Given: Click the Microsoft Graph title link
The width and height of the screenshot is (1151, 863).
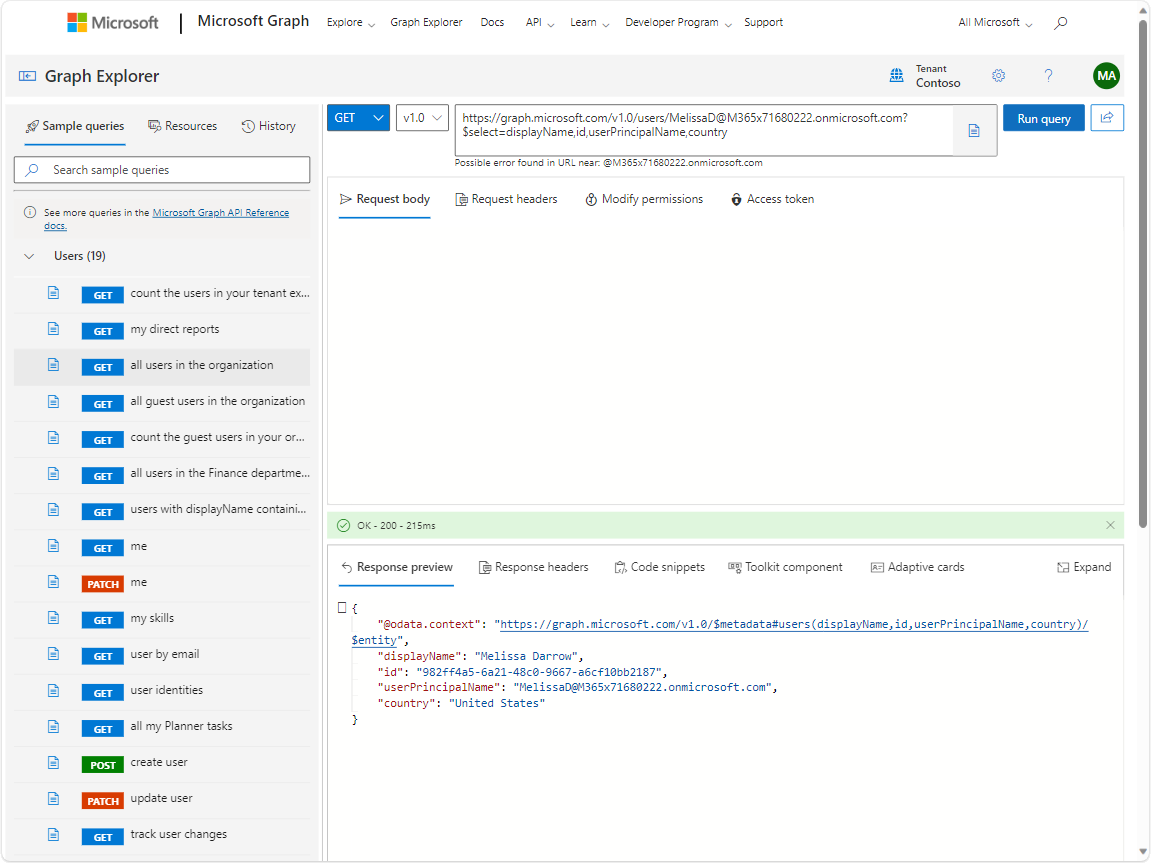Looking at the screenshot, I should click(x=253, y=21).
